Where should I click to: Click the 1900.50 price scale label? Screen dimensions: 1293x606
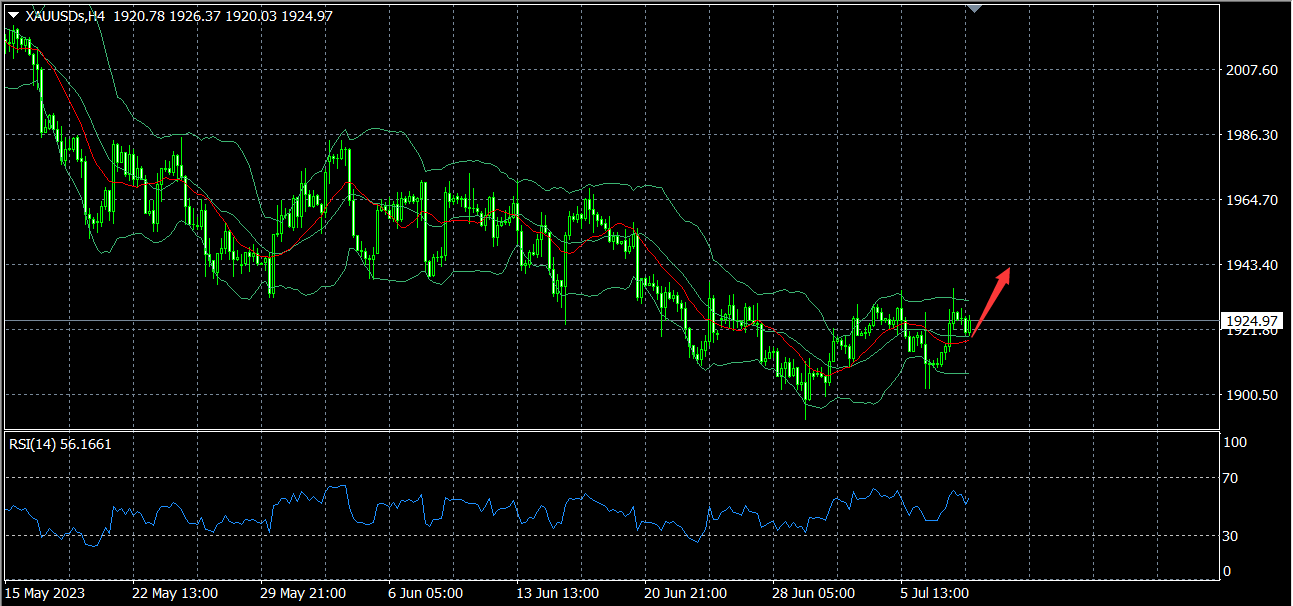[1252, 395]
